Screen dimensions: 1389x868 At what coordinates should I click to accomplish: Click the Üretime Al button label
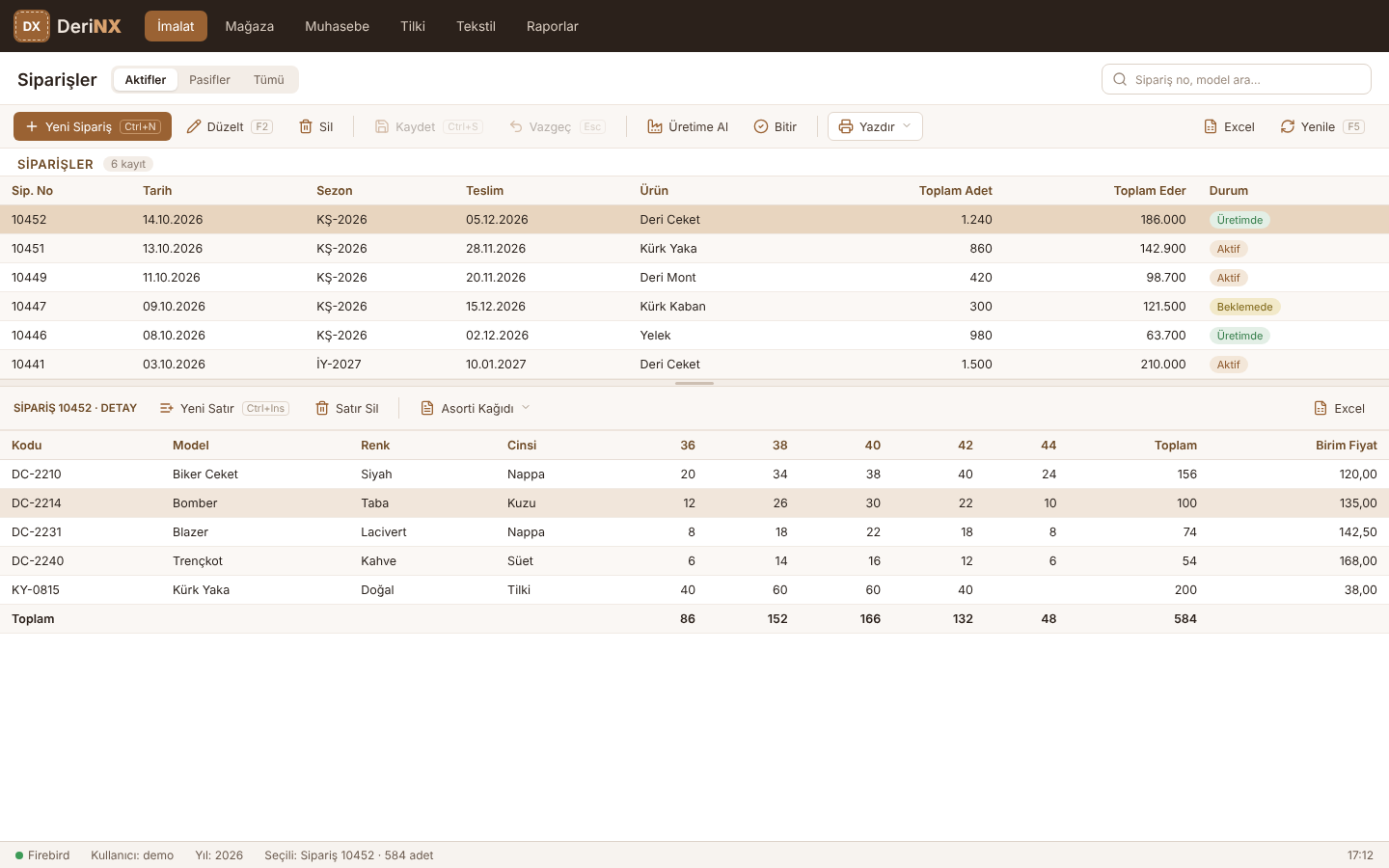coord(698,126)
